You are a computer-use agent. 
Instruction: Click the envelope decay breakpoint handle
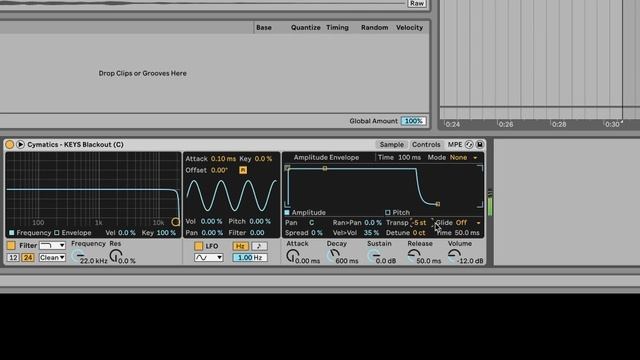pos(325,168)
